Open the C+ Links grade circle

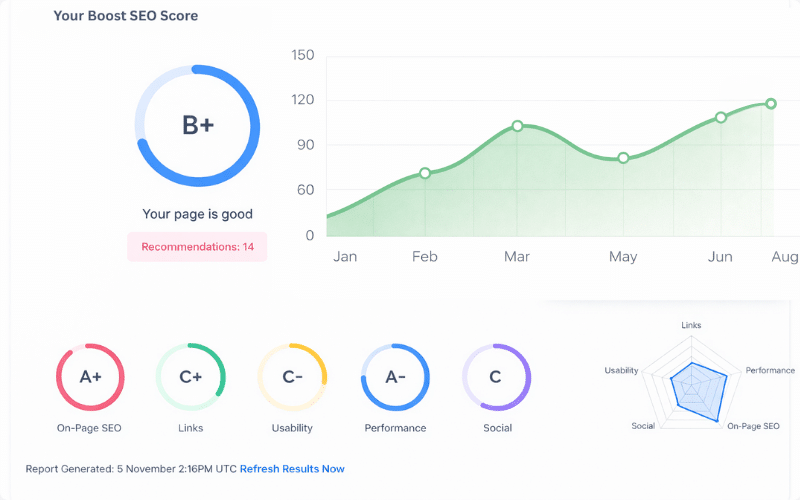click(191, 377)
